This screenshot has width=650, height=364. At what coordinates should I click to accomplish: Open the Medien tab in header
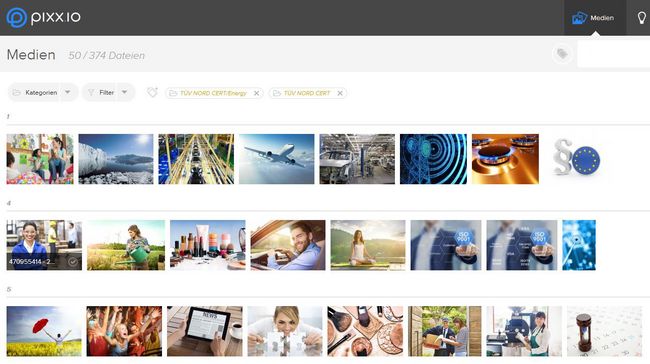[x=595, y=18]
